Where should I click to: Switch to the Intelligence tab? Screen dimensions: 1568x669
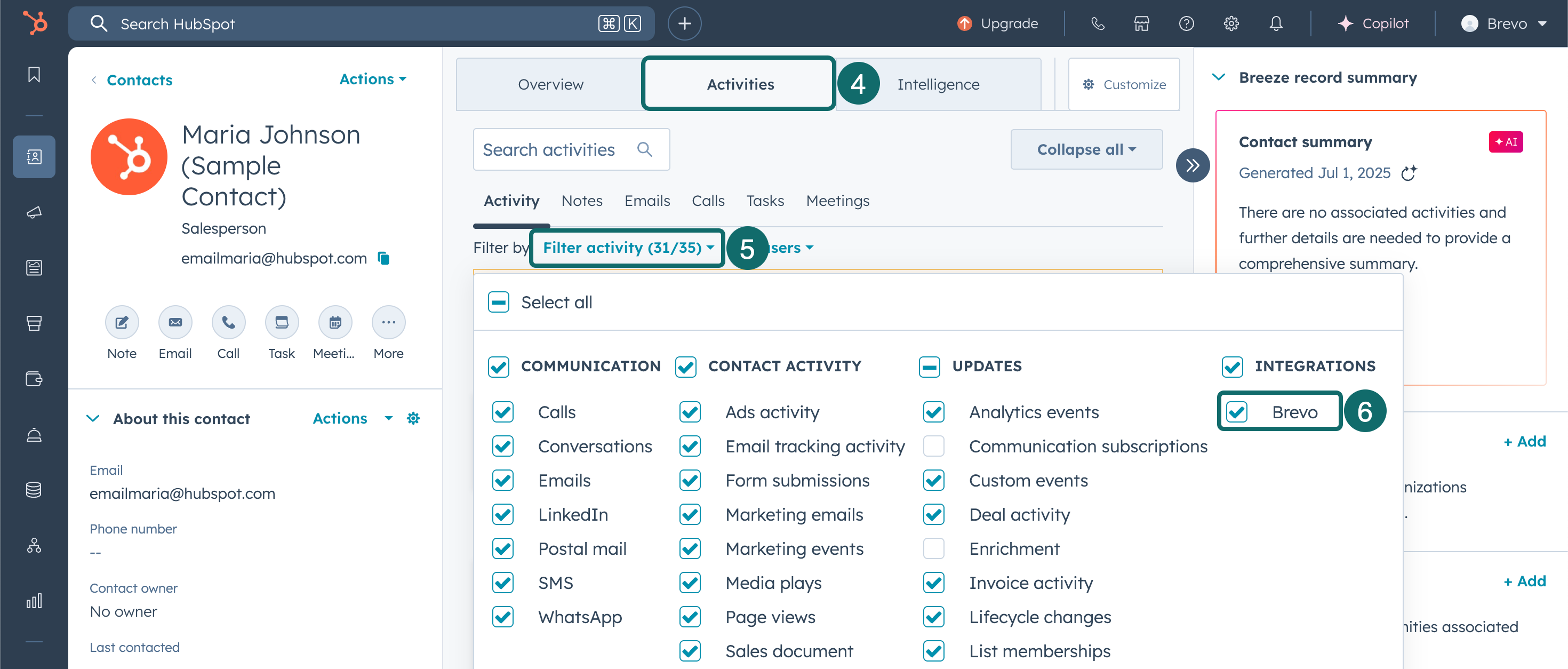pyautogui.click(x=938, y=84)
